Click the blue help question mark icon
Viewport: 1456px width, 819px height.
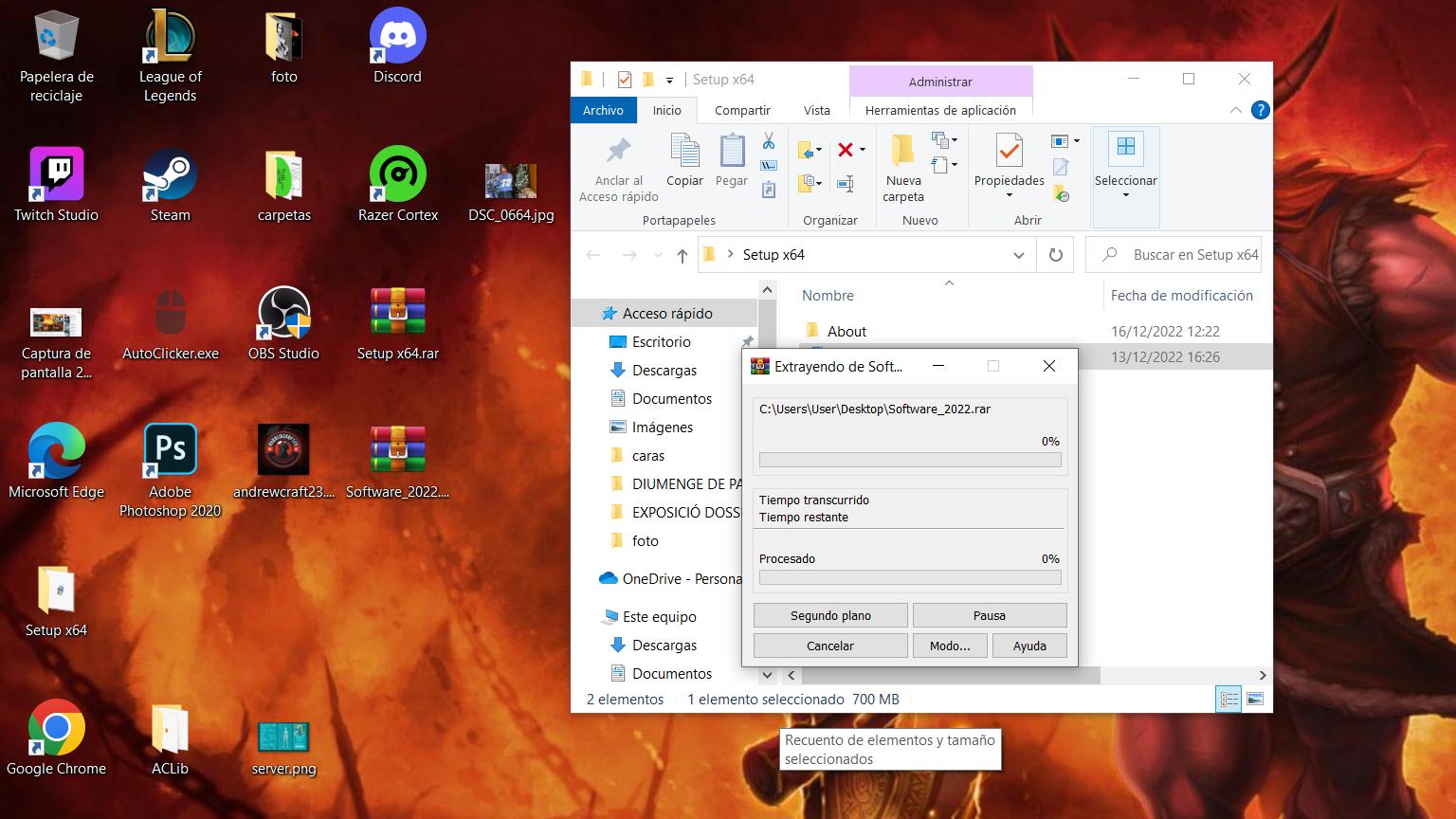1260,110
